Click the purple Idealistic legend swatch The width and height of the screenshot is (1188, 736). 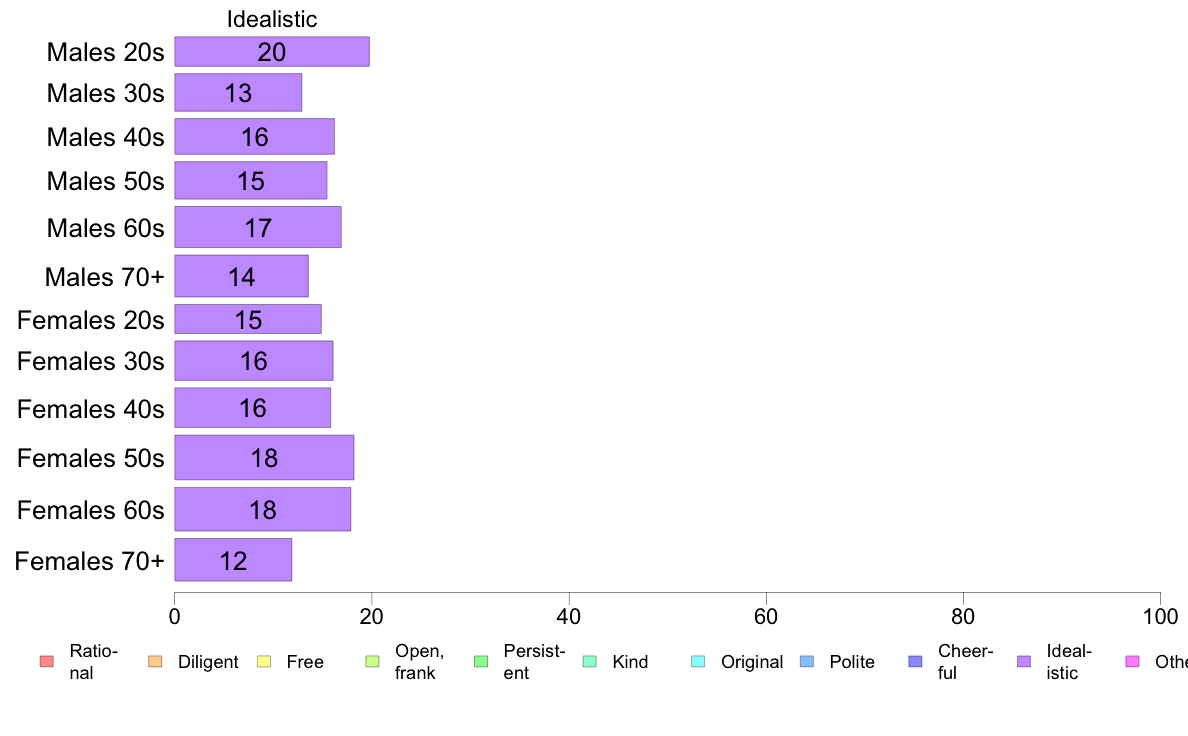point(1024,662)
